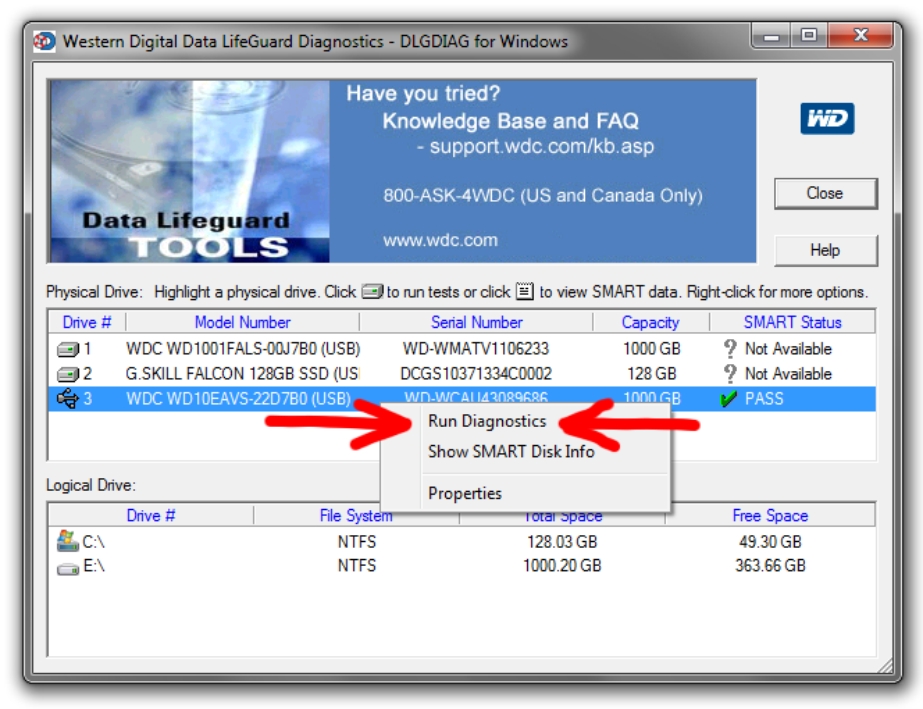Screen dimensions: 923x709
Task: Click the drive icon for drive 1
Action: [68, 349]
